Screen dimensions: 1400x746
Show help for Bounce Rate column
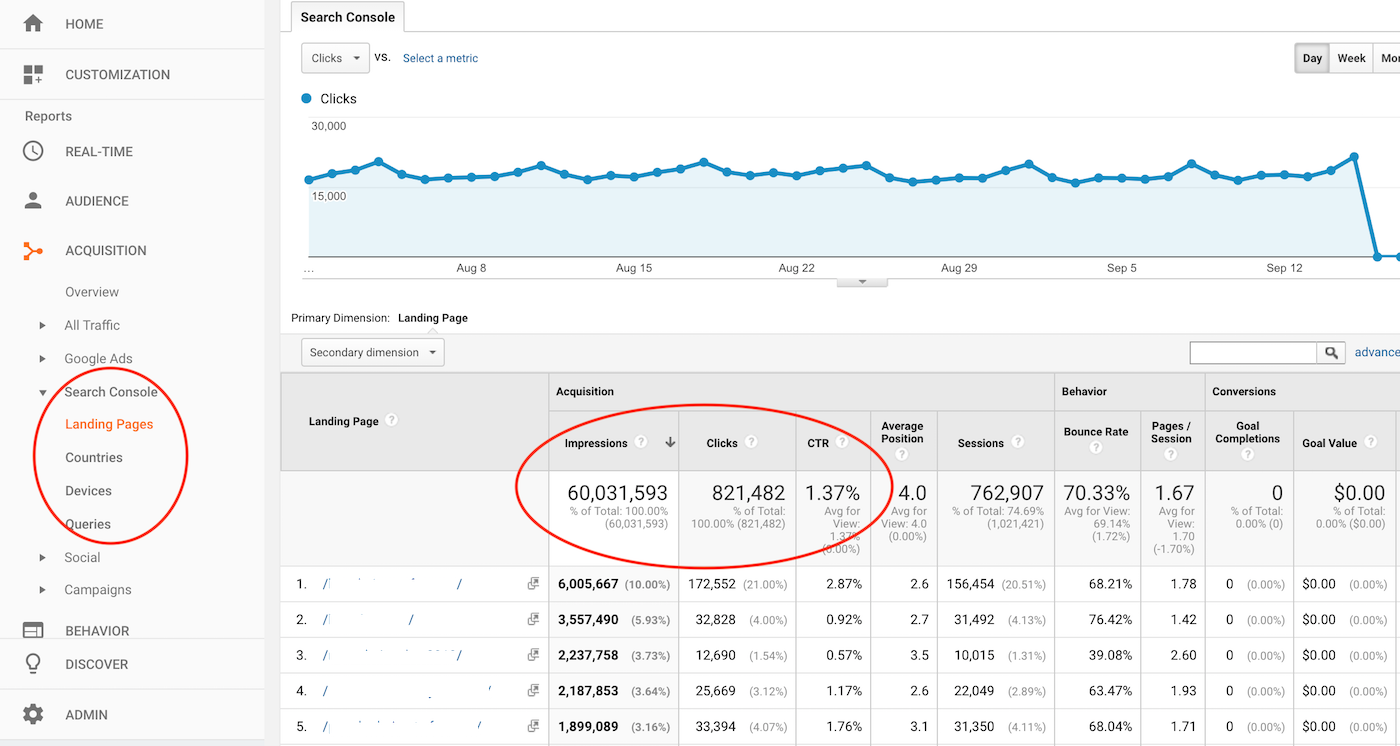tap(1096, 448)
